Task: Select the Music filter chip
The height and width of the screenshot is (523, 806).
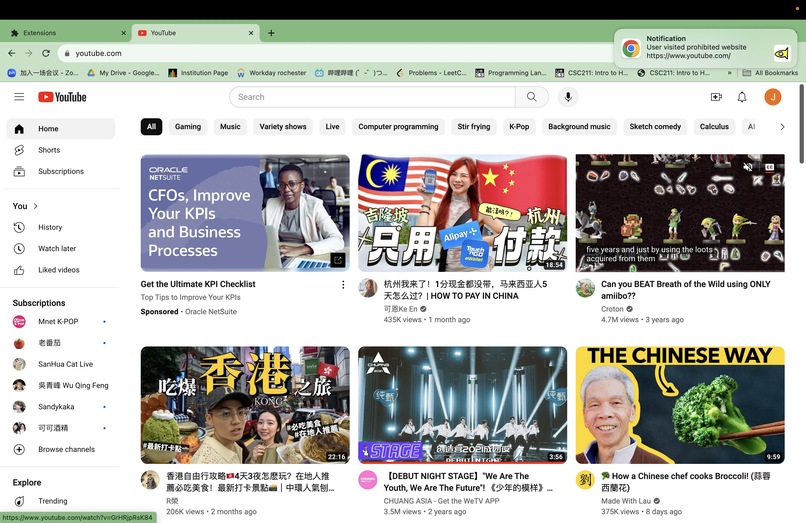Action: click(x=230, y=127)
